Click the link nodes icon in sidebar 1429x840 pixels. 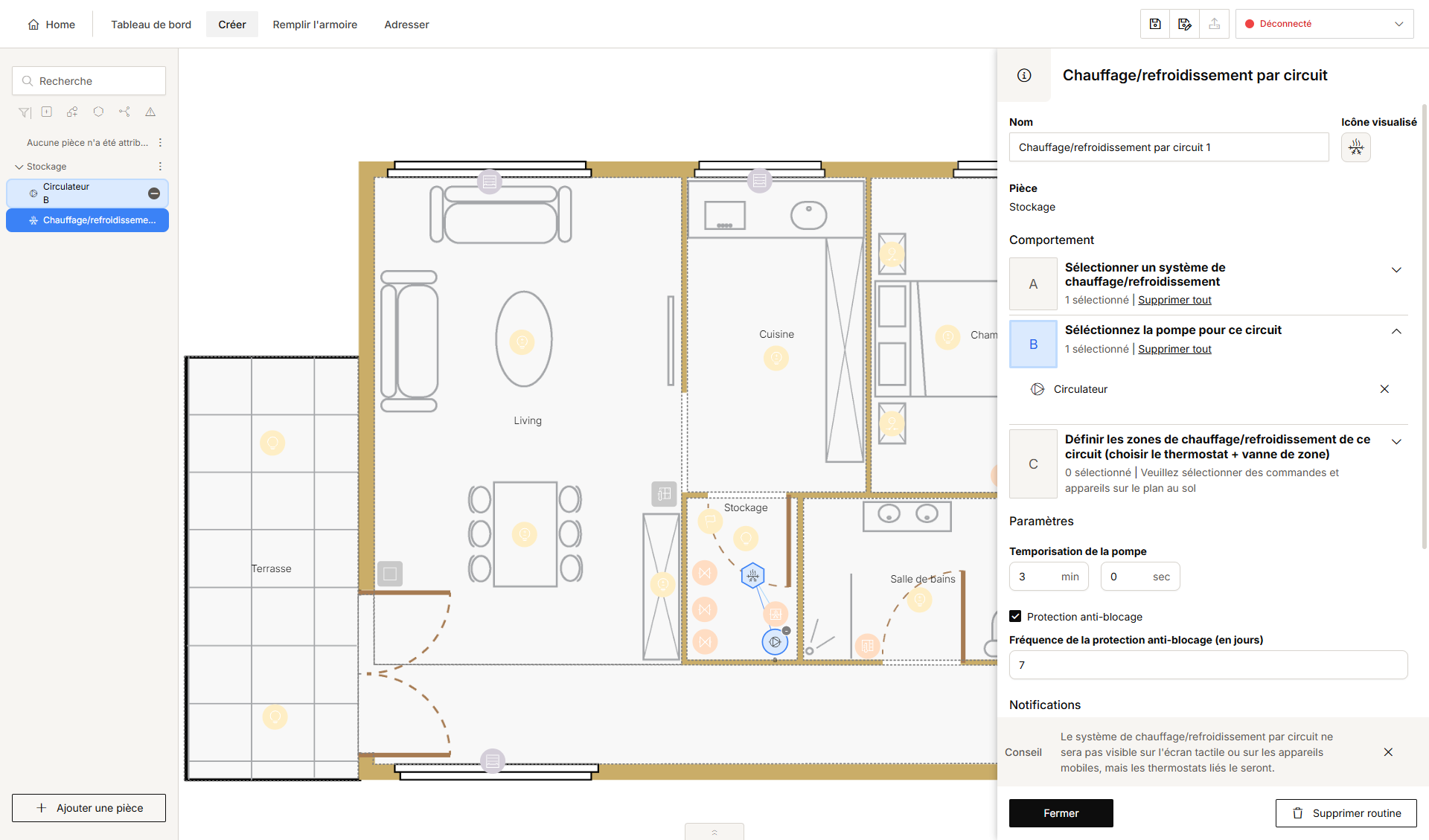point(124,112)
